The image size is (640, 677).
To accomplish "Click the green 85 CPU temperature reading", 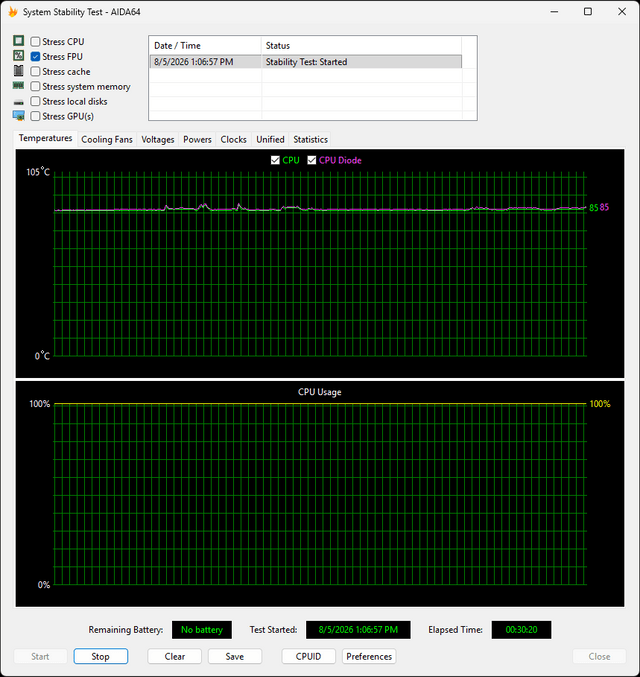I will [594, 208].
